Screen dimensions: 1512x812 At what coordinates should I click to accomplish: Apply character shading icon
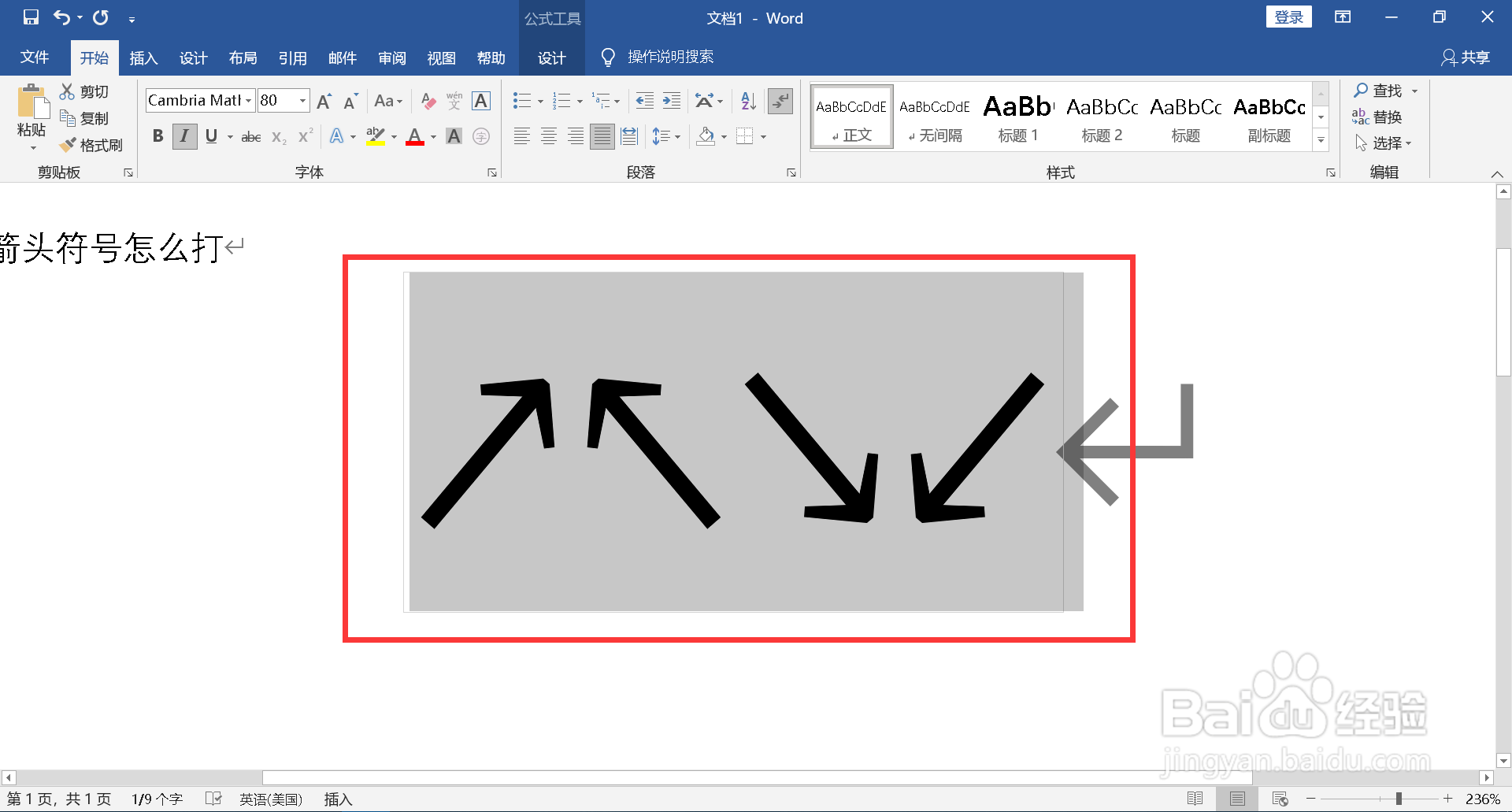(x=454, y=136)
